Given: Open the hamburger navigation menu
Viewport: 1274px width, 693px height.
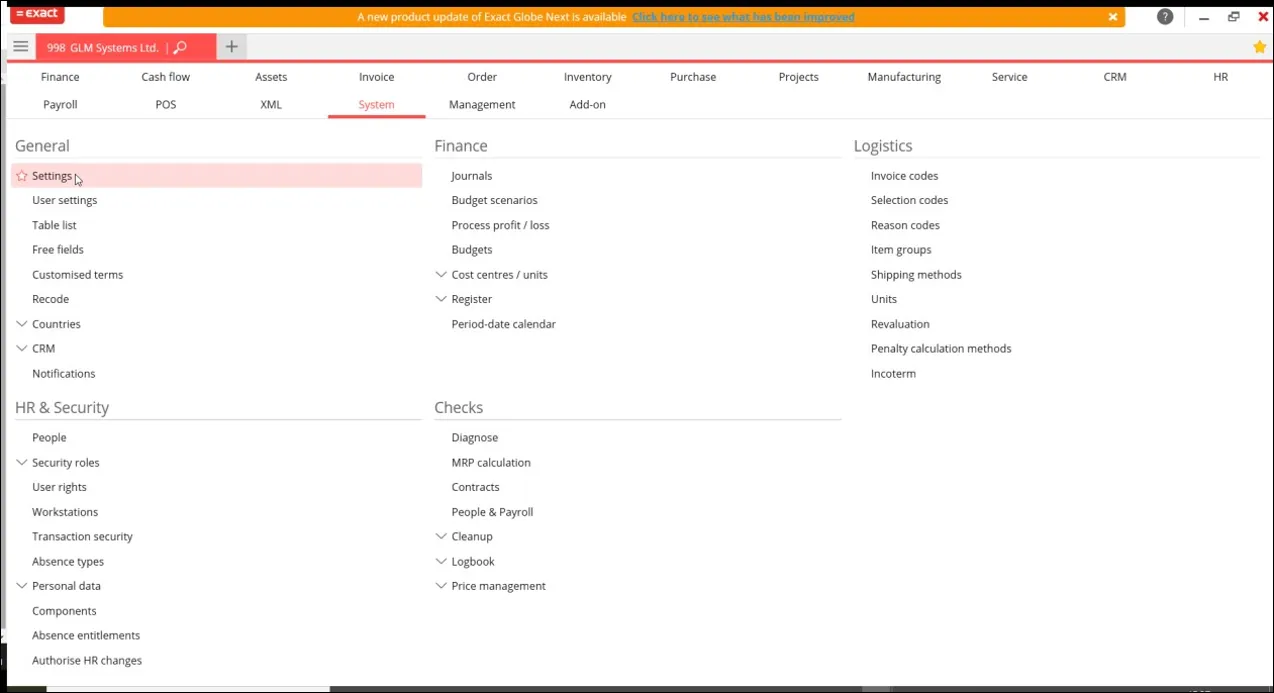Looking at the screenshot, I should pos(20,46).
